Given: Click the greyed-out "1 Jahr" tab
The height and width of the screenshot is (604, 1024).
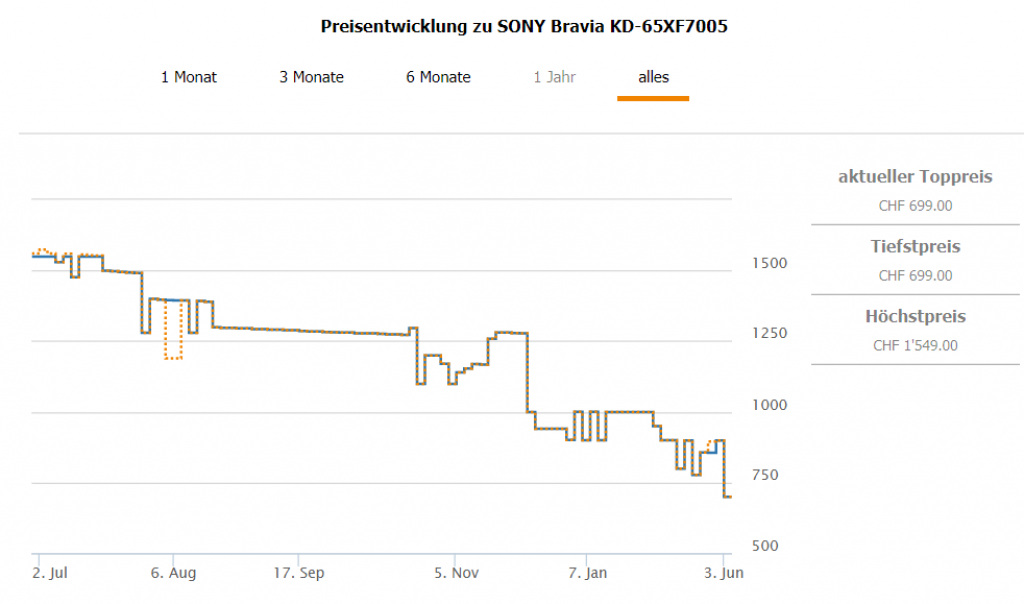Looking at the screenshot, I should pyautogui.click(x=554, y=77).
